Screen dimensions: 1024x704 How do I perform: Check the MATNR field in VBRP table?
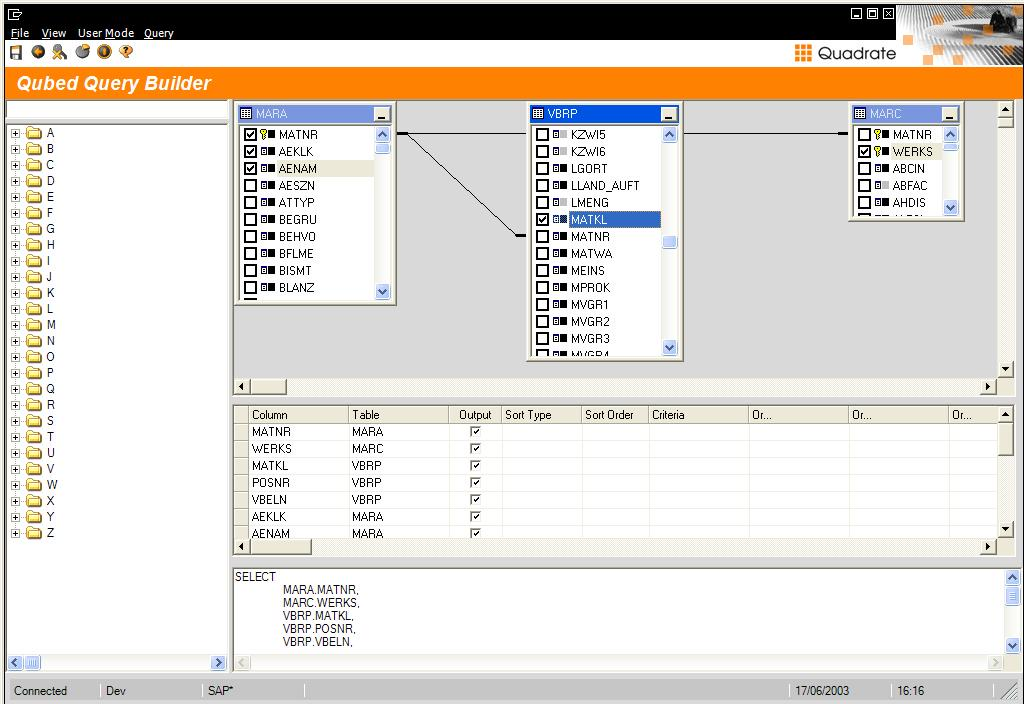[x=543, y=237]
